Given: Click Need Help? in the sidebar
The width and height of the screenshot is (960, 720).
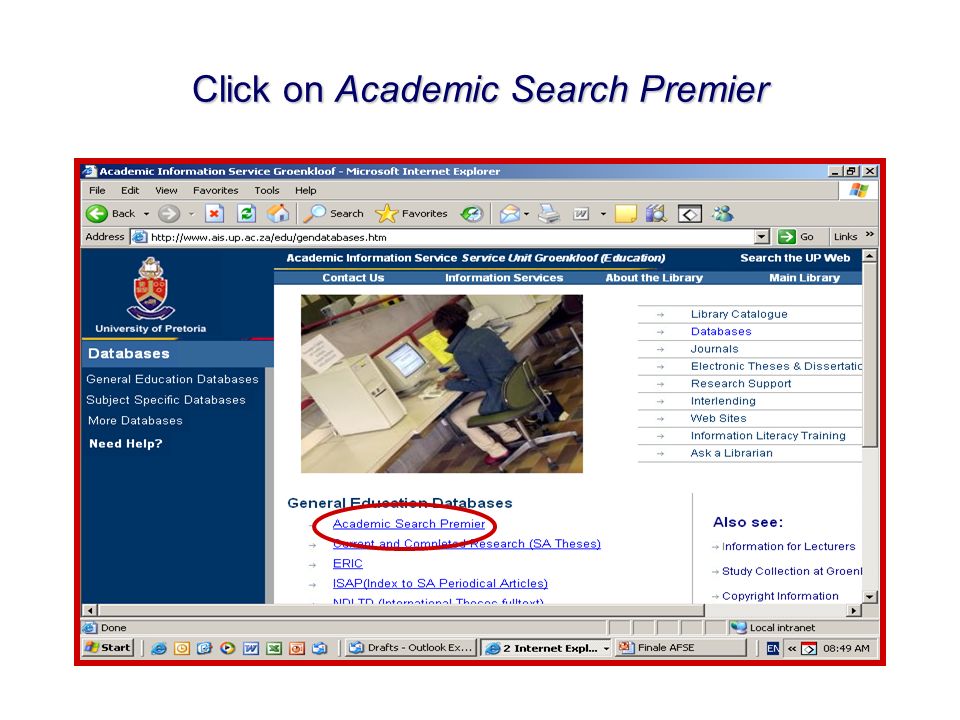Looking at the screenshot, I should (126, 444).
